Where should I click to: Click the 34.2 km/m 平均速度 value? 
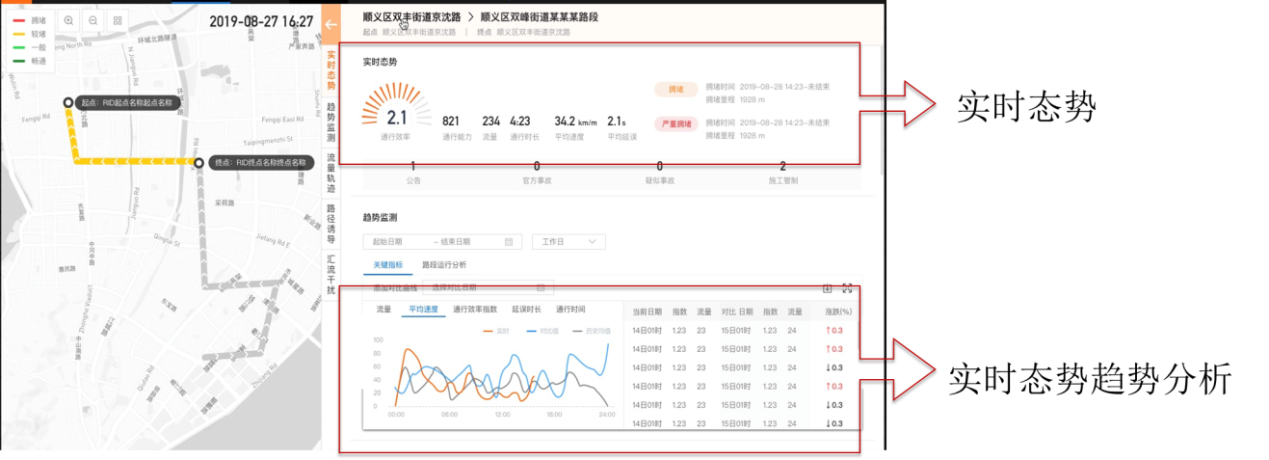[576, 121]
